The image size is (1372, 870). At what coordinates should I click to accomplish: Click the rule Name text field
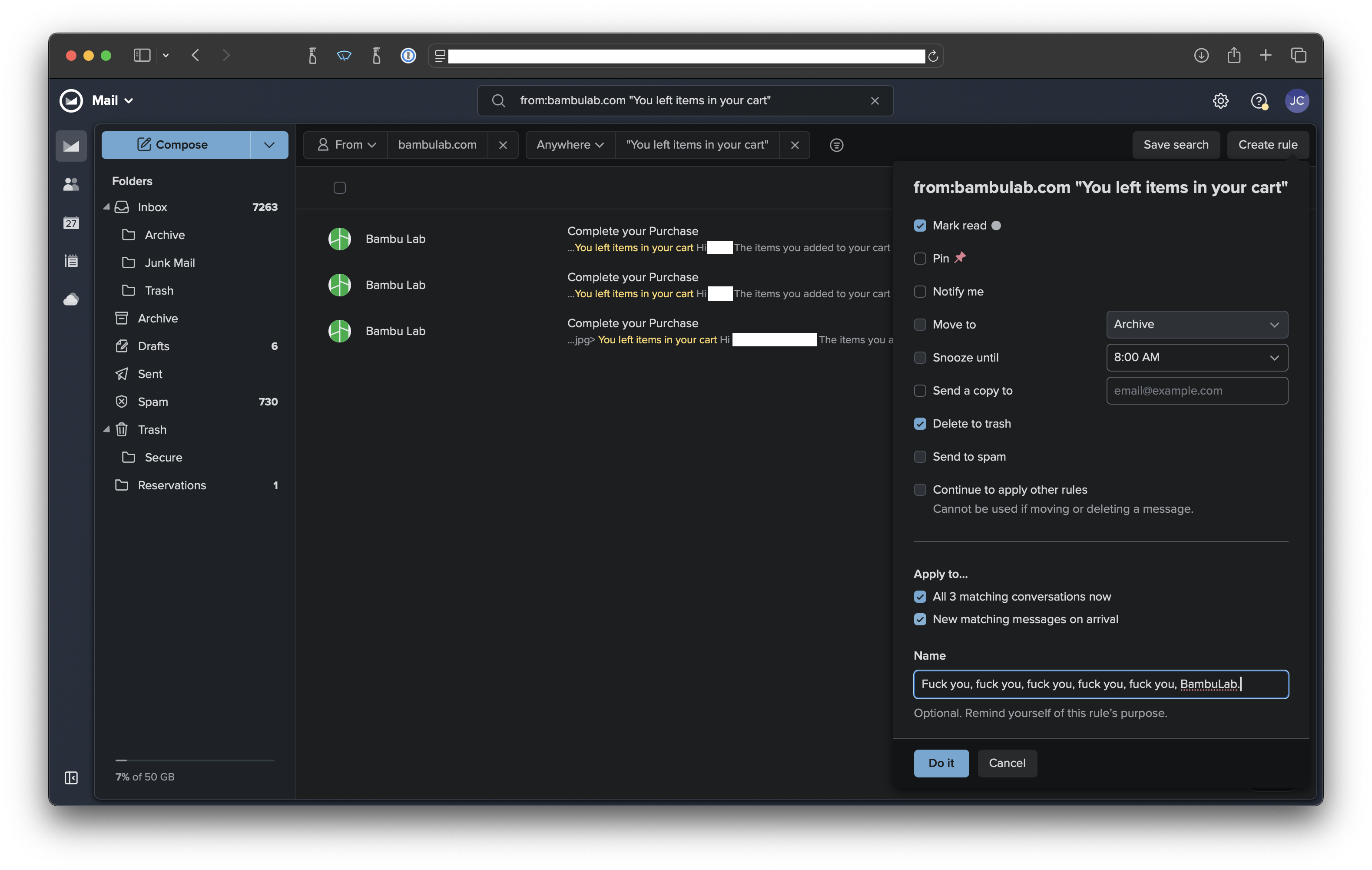[1100, 684]
